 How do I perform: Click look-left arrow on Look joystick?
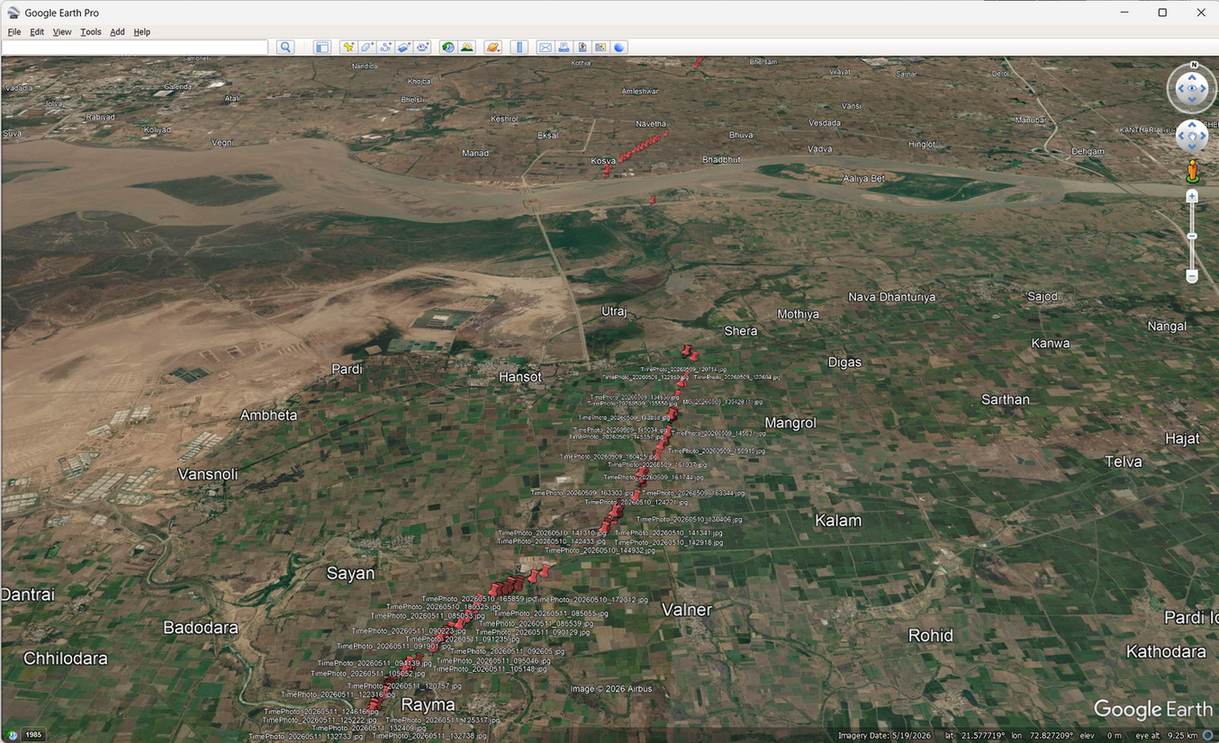[x=1180, y=89]
